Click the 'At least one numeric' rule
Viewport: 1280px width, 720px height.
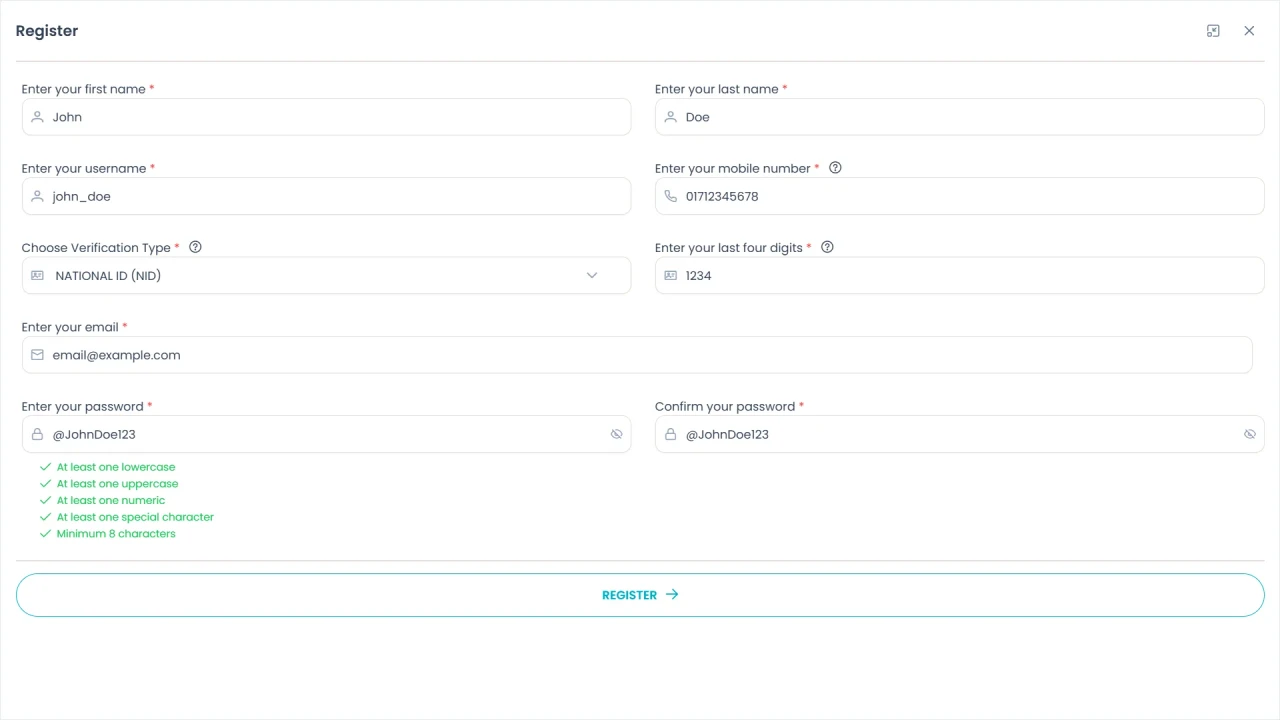(x=111, y=500)
